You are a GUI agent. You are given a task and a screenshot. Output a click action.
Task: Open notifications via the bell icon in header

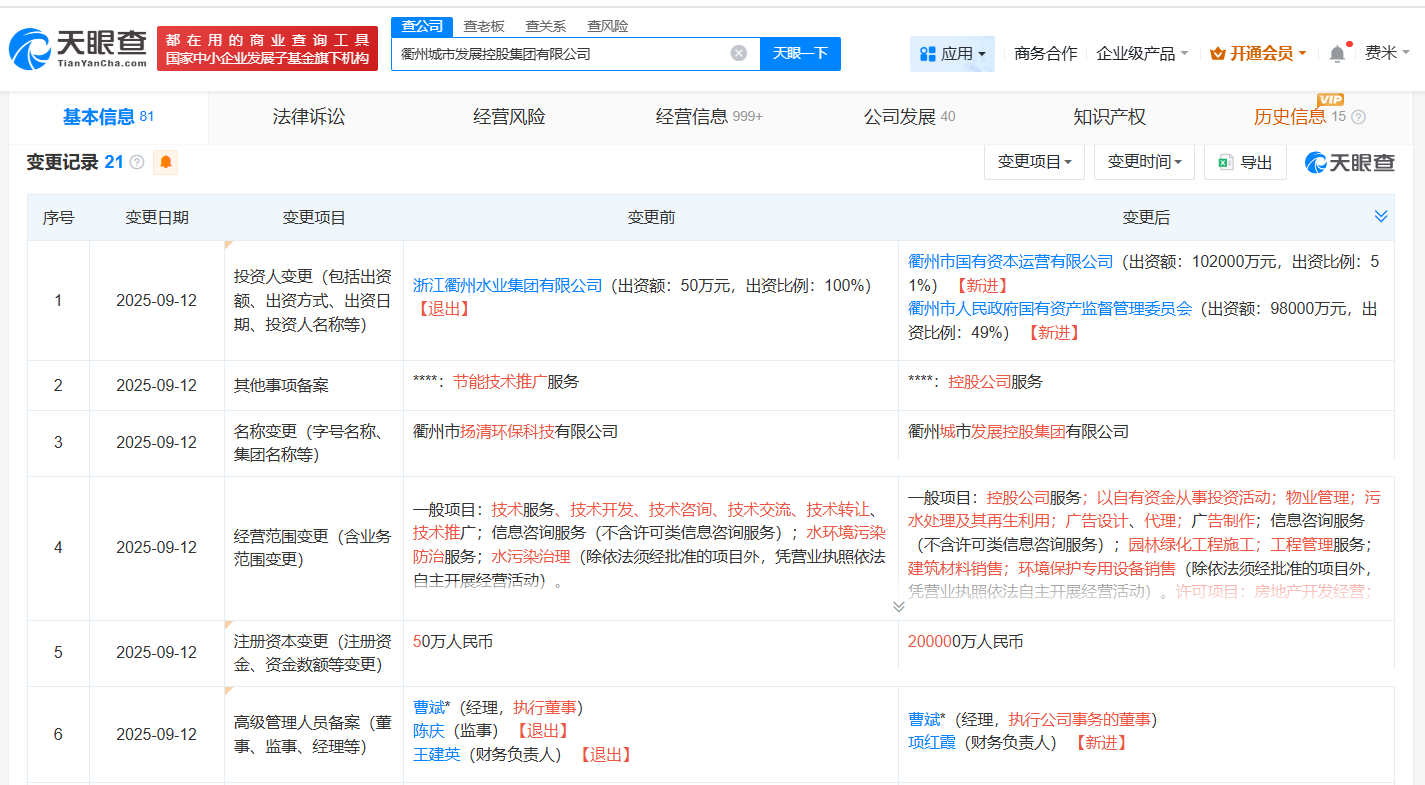[x=1337, y=54]
